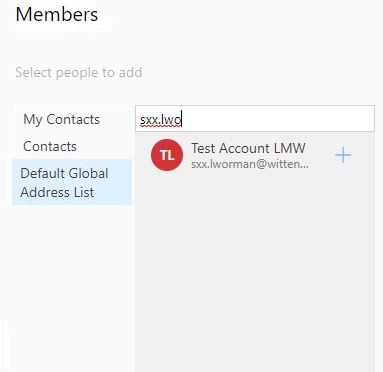Click the red TL avatar circle
The height and width of the screenshot is (372, 383).
click(x=167, y=155)
